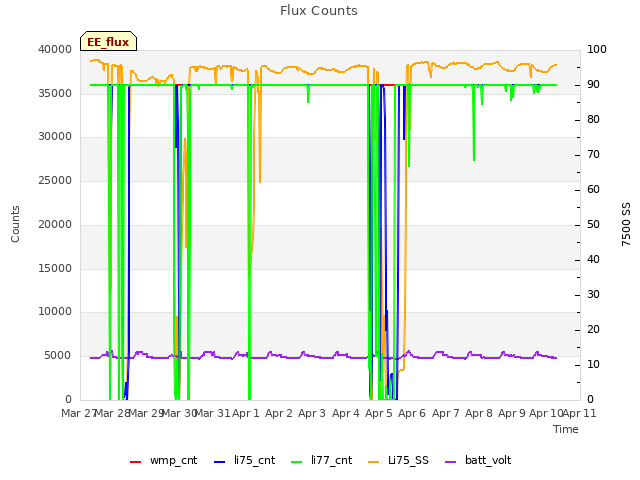
Task: Toggle the batt_volt legend entry
Action: pyautogui.click(x=478, y=460)
